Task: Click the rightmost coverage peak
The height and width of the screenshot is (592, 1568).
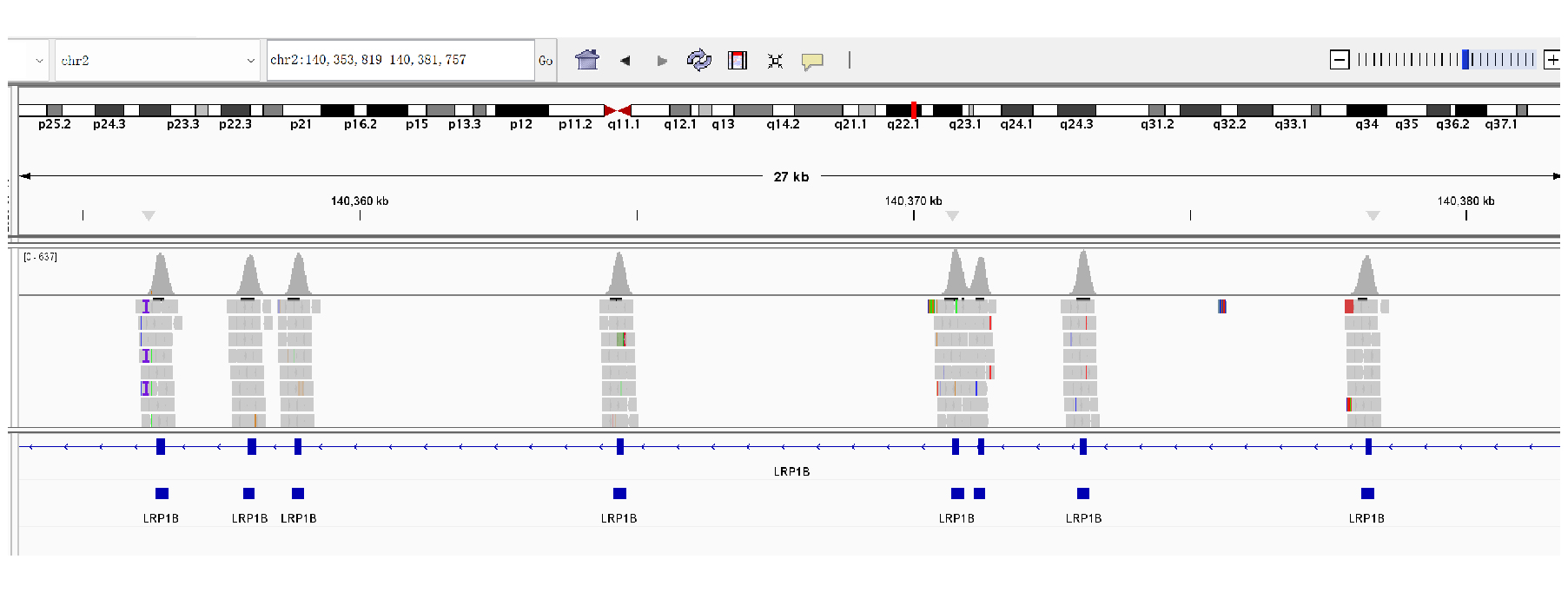Action: point(1366,276)
